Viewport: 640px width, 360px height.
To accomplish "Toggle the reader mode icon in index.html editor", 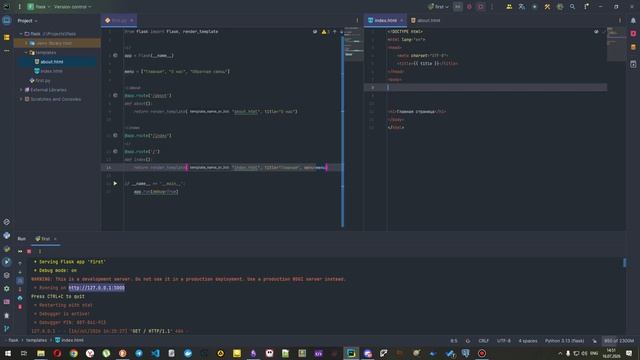I will click(x=596, y=31).
